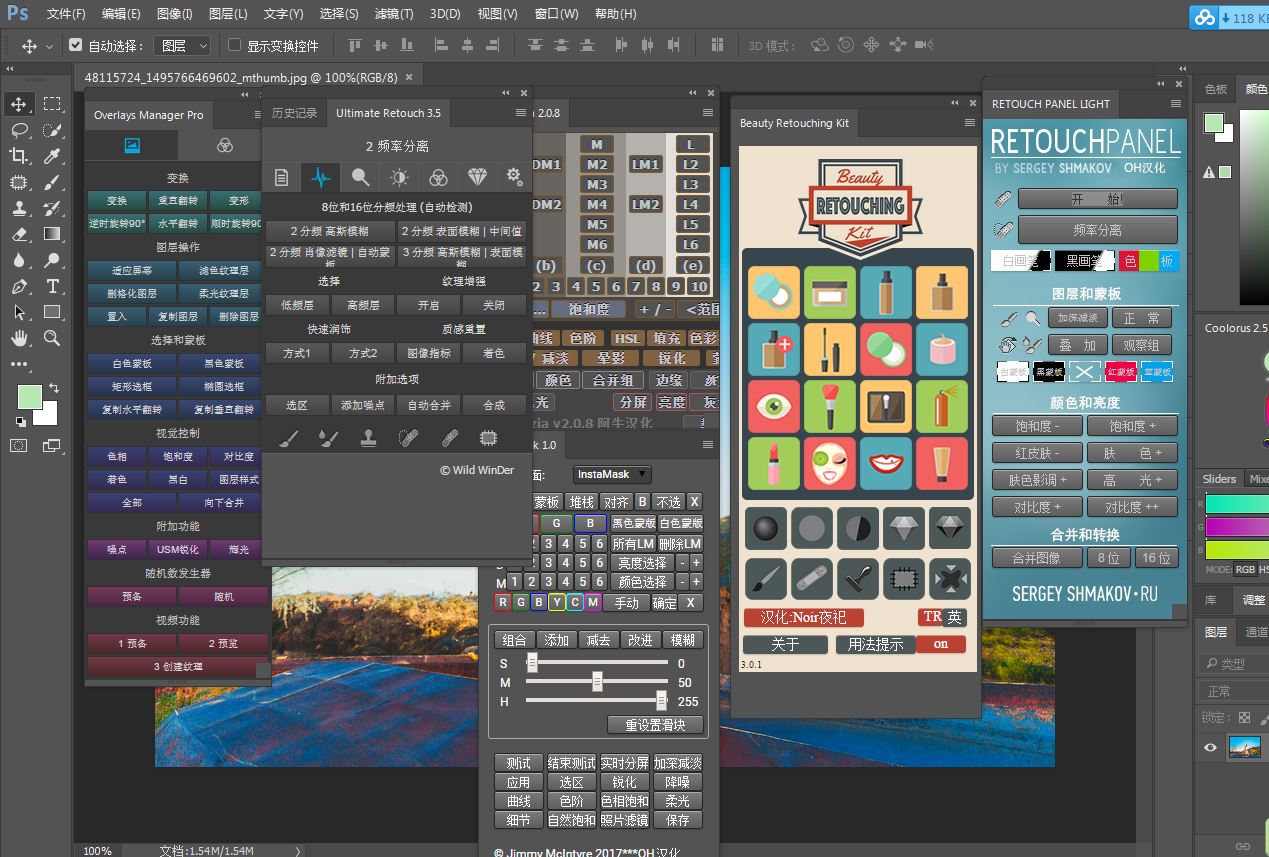This screenshot has height=857, width=1269.
Task: Select the Horizontal Type tool
Action: (52, 286)
